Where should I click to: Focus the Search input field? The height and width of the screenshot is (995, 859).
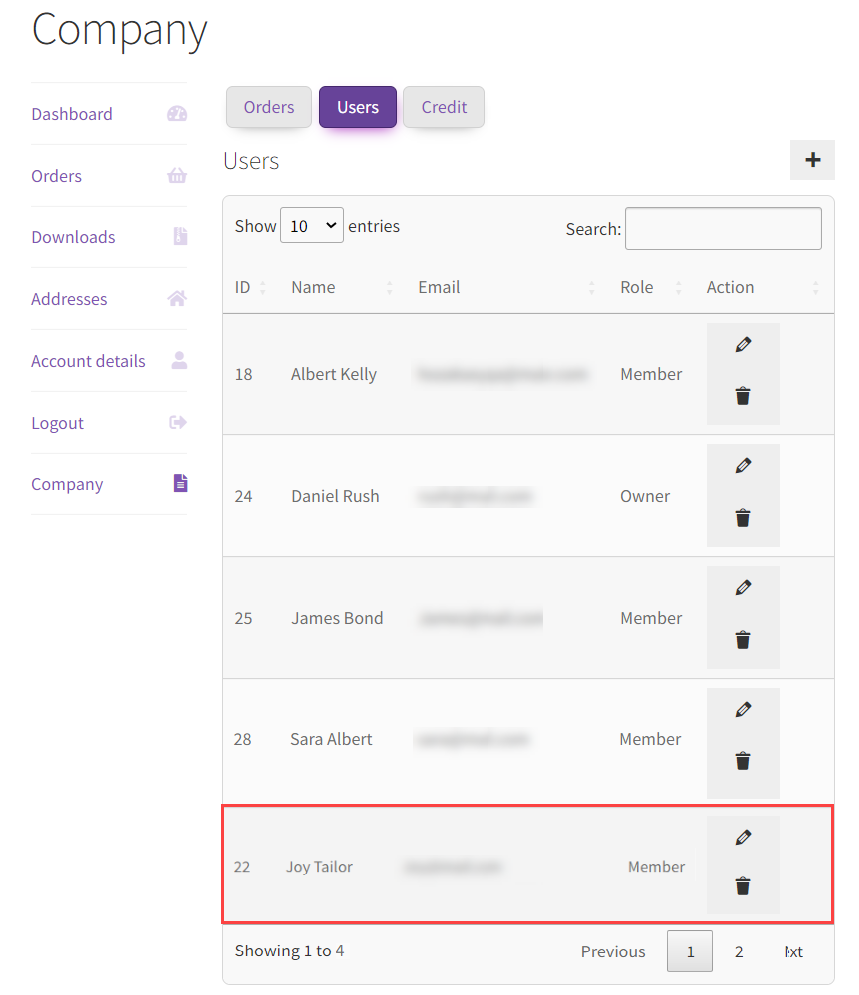point(723,228)
